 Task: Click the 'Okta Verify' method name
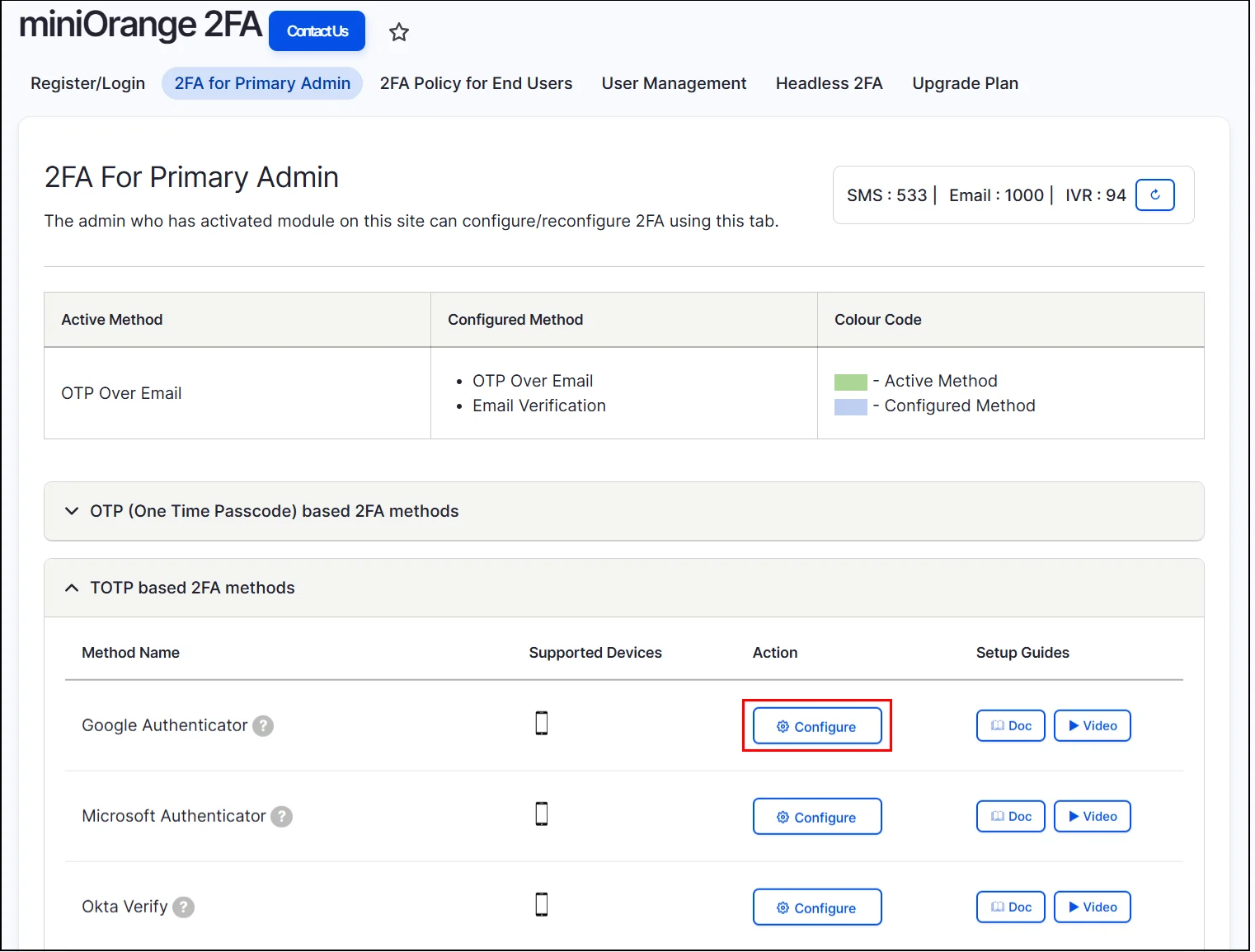[125, 907]
